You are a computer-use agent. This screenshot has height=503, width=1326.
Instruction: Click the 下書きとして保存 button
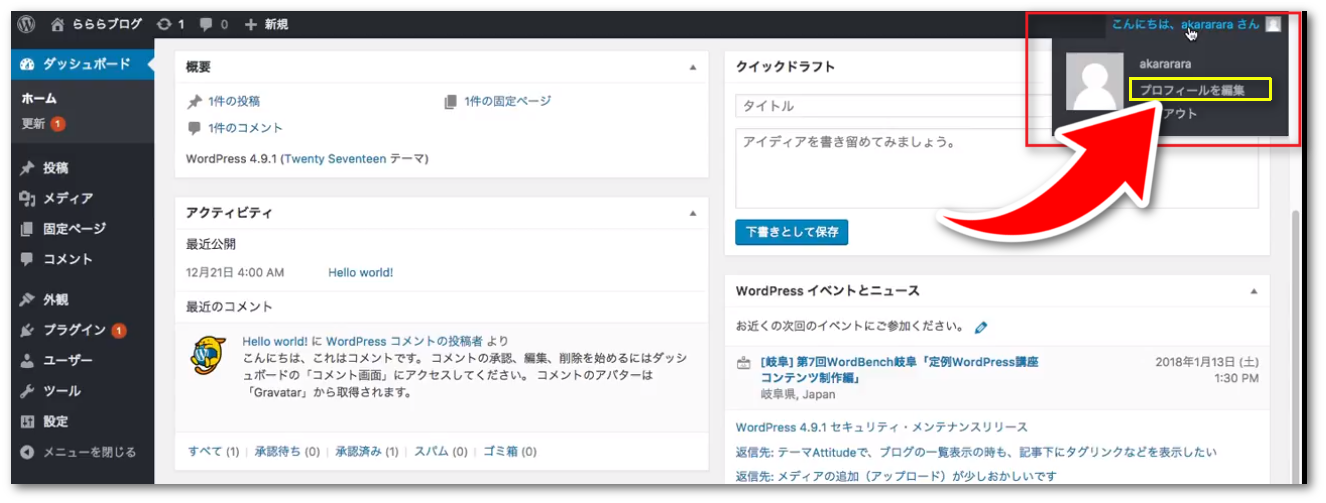click(791, 232)
